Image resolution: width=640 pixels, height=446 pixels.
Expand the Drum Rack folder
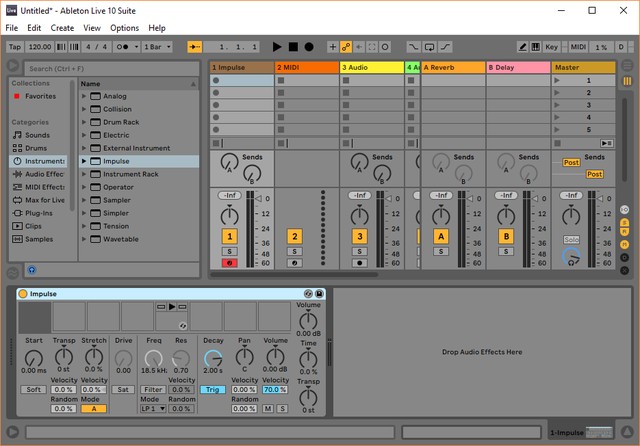(x=84, y=121)
